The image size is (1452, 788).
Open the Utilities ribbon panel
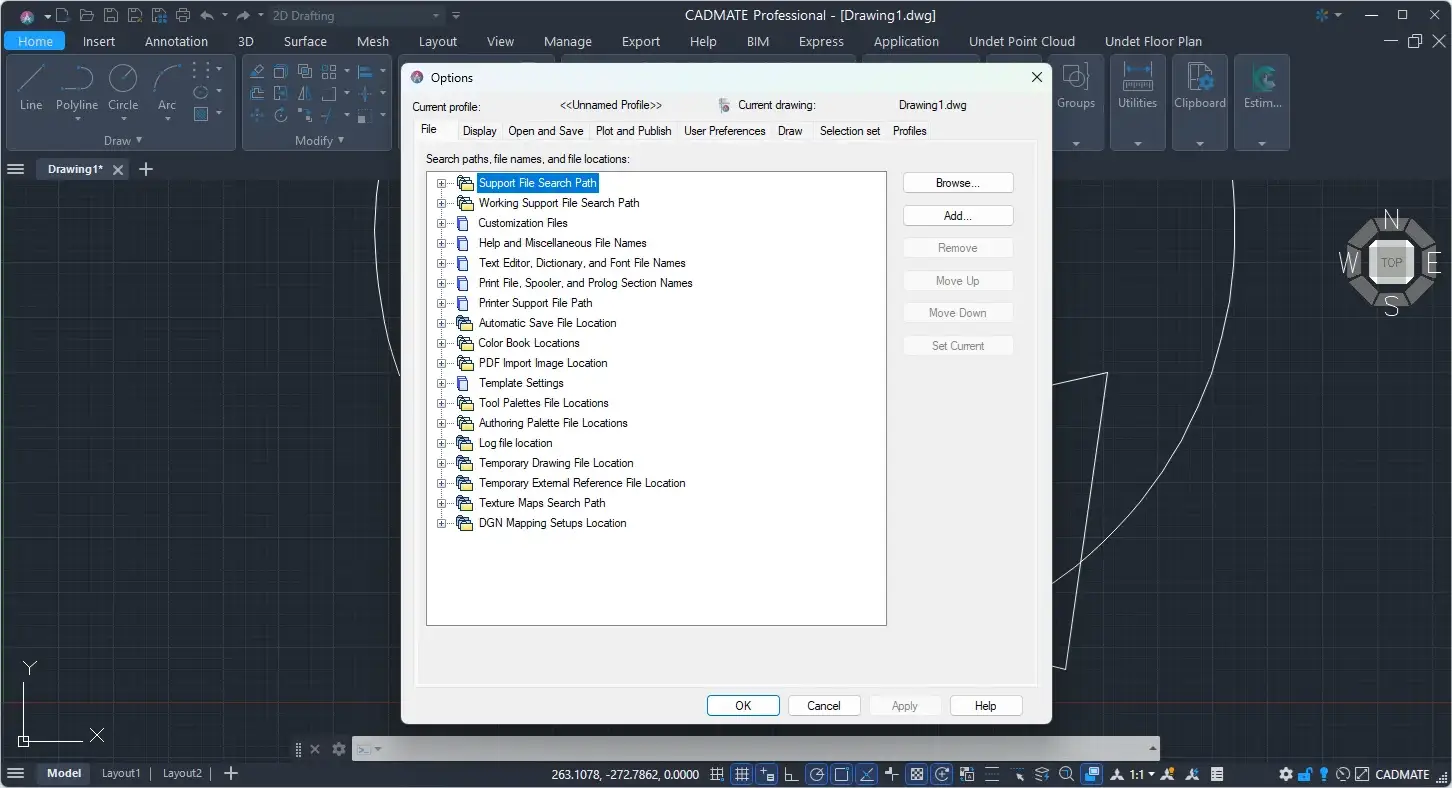point(1137,102)
